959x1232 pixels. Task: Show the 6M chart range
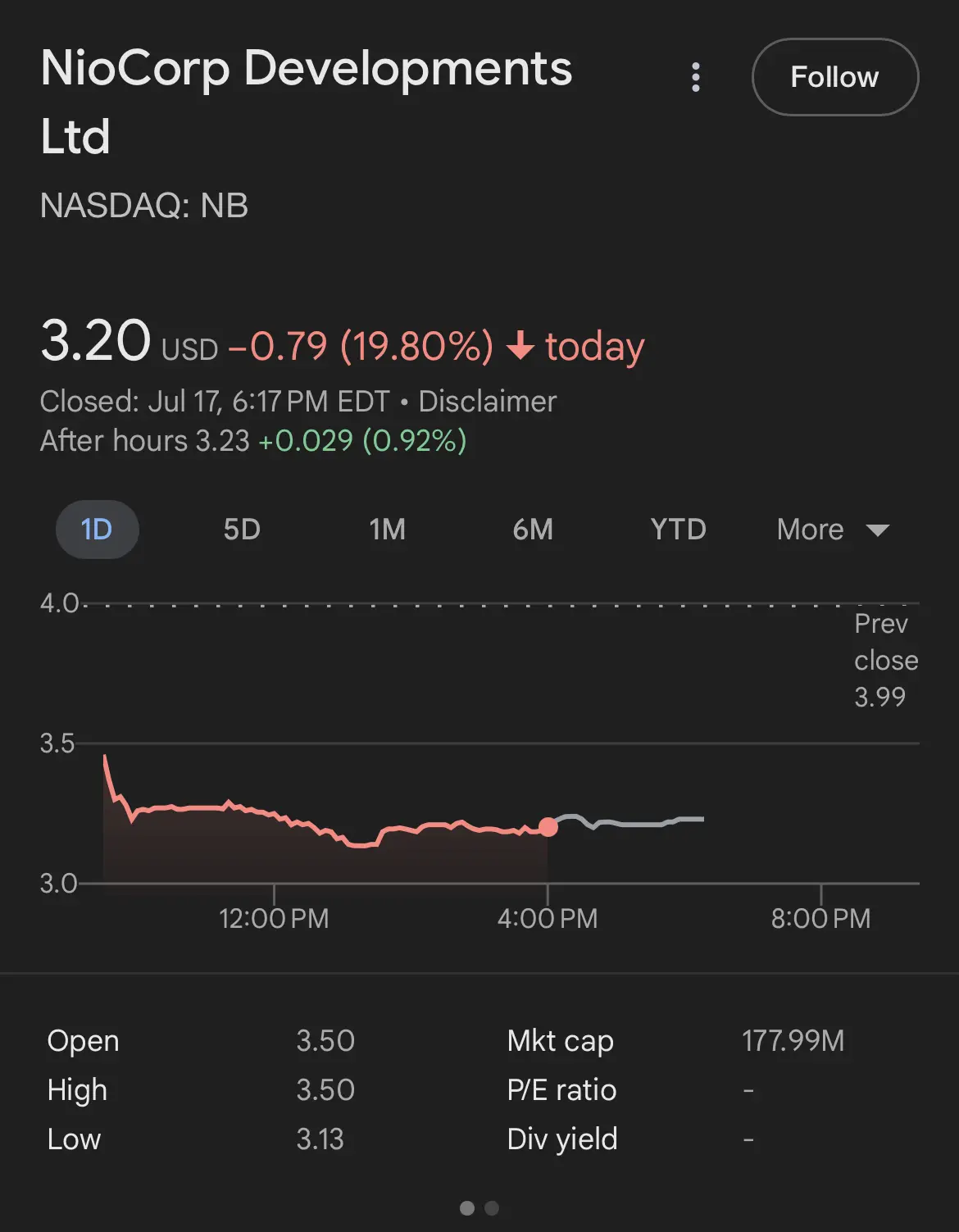(x=533, y=530)
